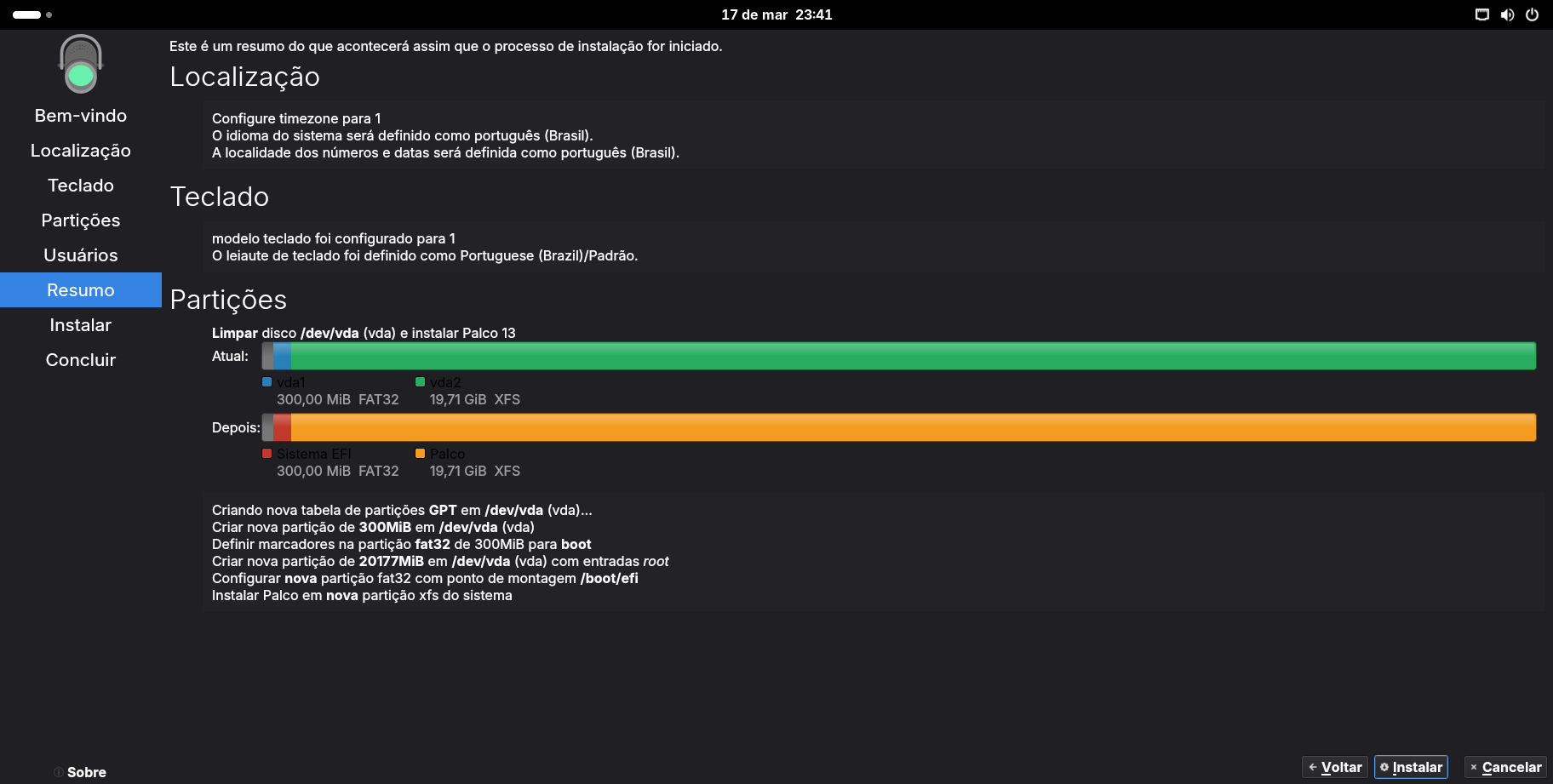Viewport: 1553px width, 784px height.
Task: Go to the Bem-vindo step
Action: tap(81, 116)
